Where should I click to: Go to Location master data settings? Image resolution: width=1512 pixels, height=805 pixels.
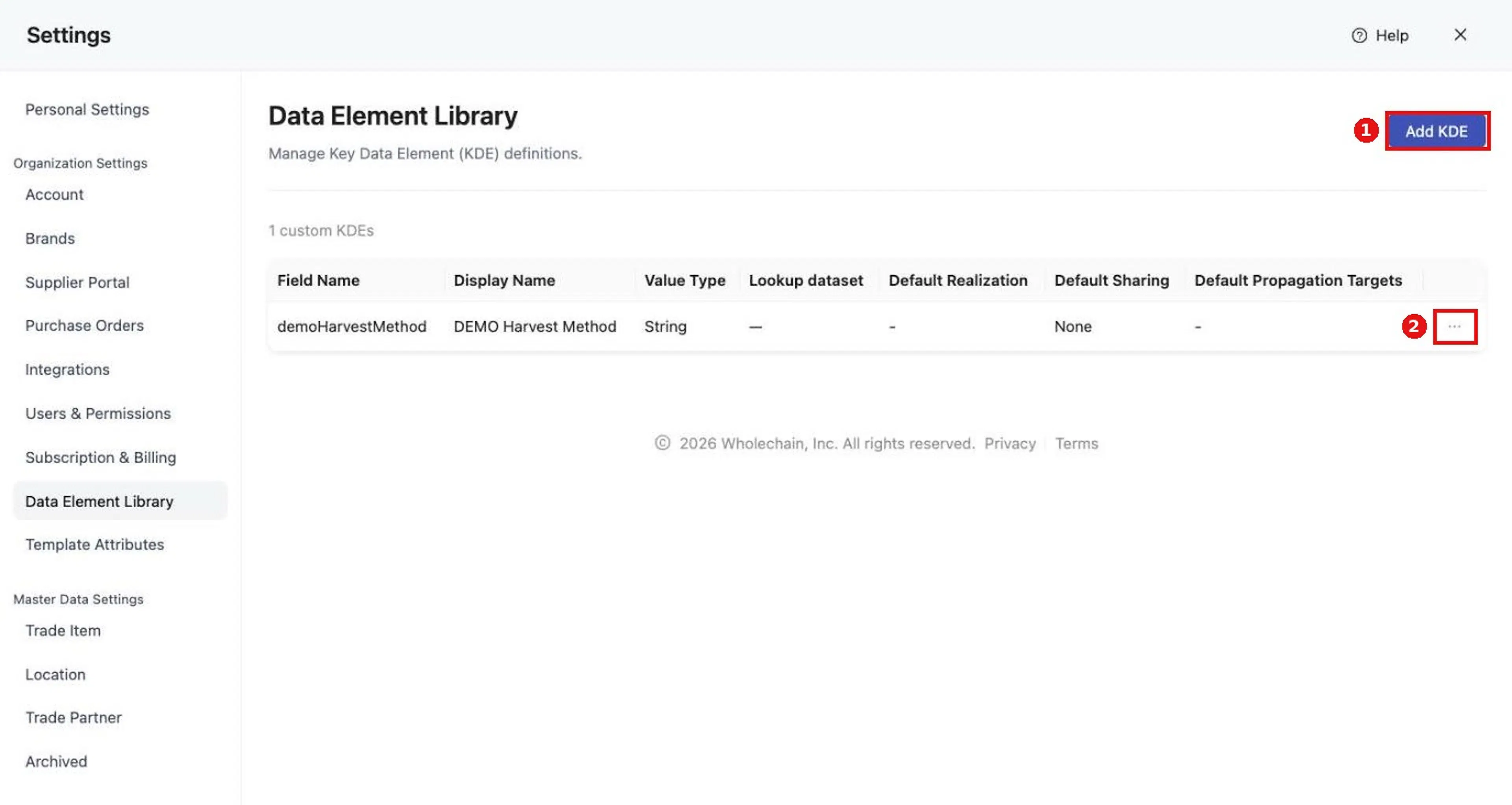(55, 675)
